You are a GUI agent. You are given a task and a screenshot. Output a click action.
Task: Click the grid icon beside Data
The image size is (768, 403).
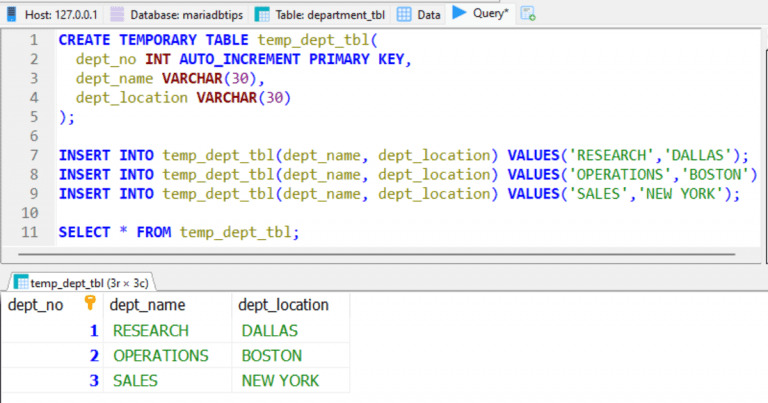(x=404, y=15)
